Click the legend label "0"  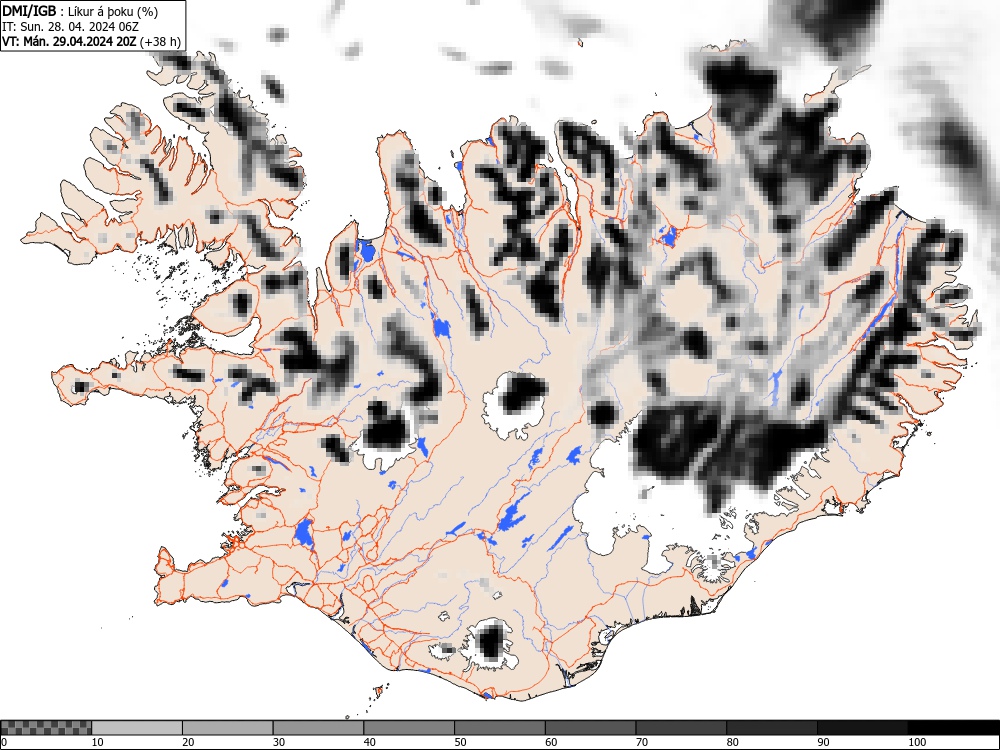pos(4,742)
